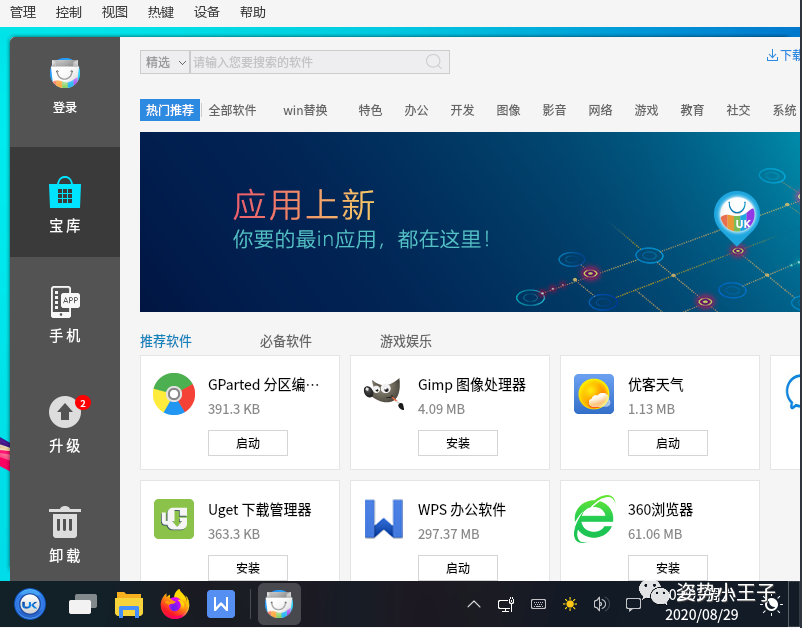Open the 管理 menu

[x=23, y=12]
